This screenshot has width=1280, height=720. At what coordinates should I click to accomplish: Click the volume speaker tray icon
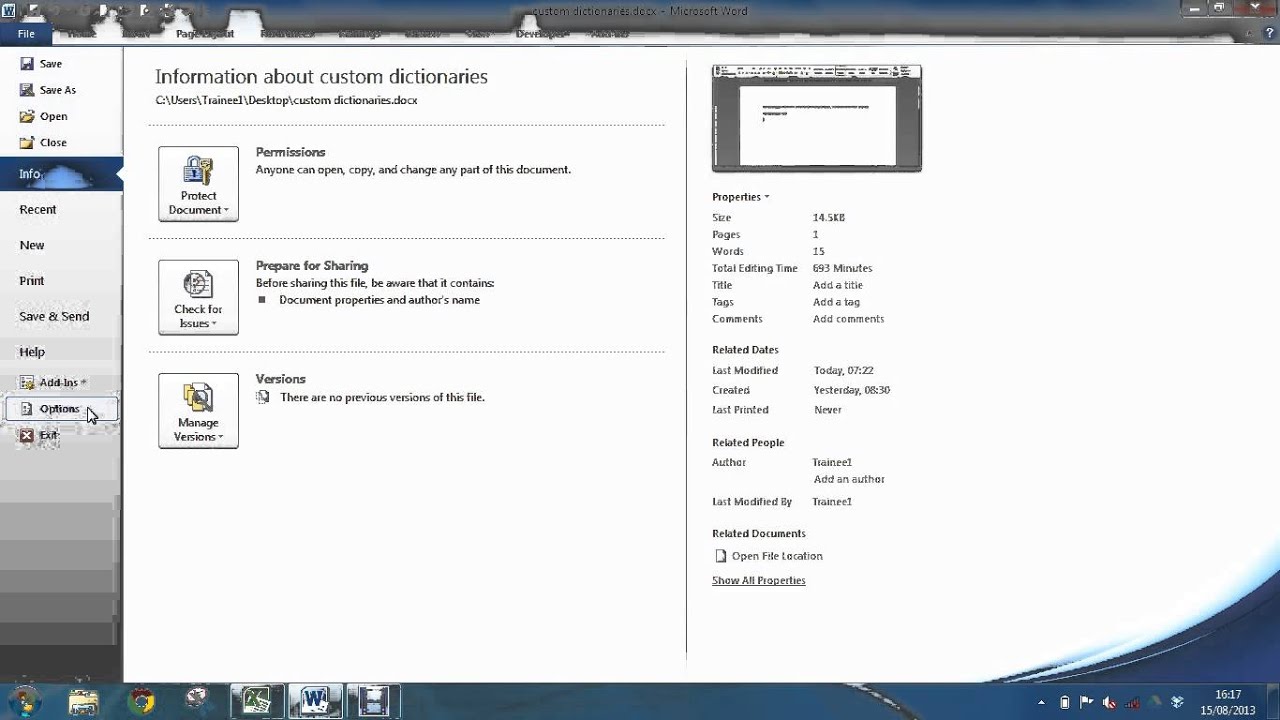1110,702
